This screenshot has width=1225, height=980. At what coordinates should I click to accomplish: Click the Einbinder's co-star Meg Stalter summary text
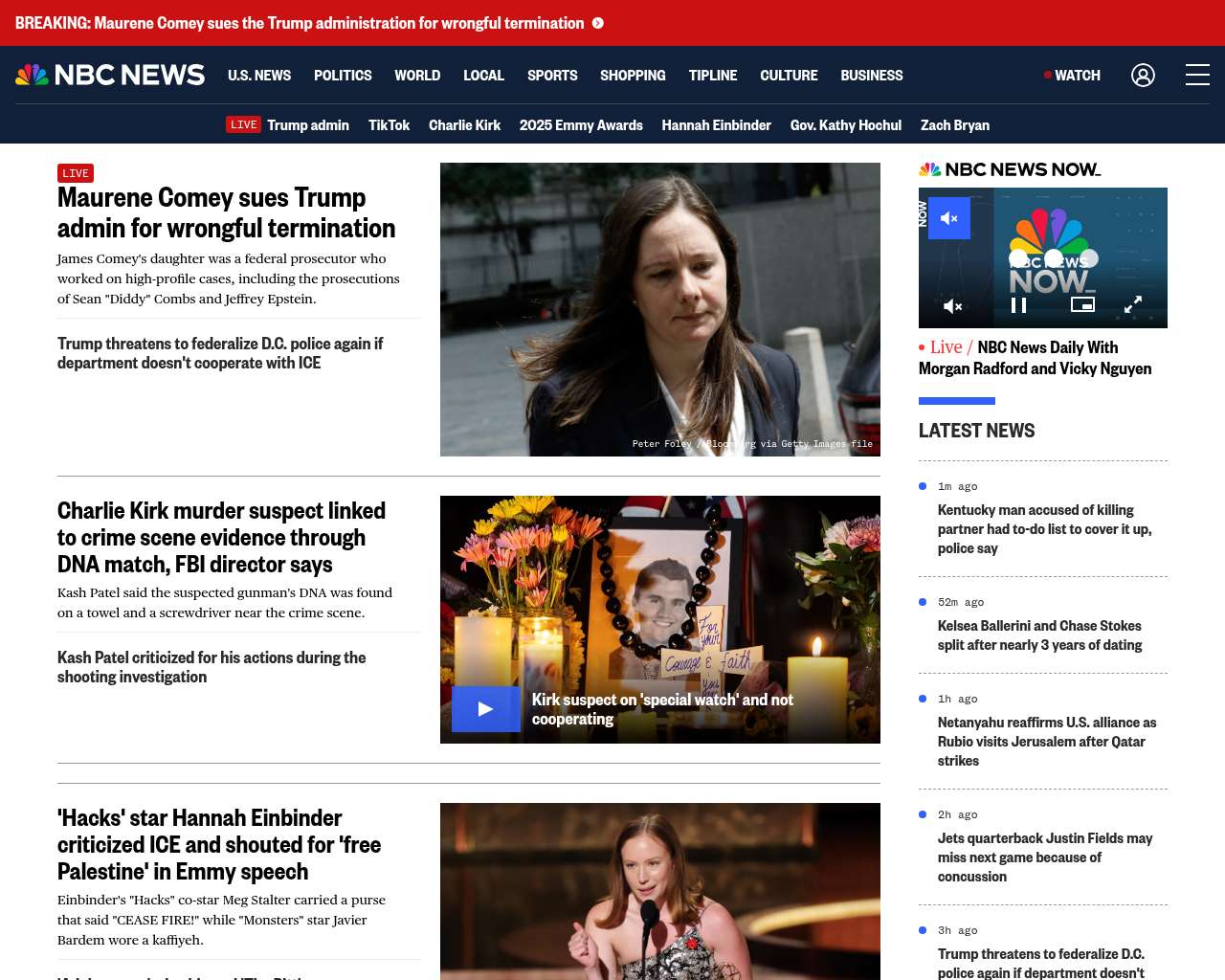click(221, 920)
